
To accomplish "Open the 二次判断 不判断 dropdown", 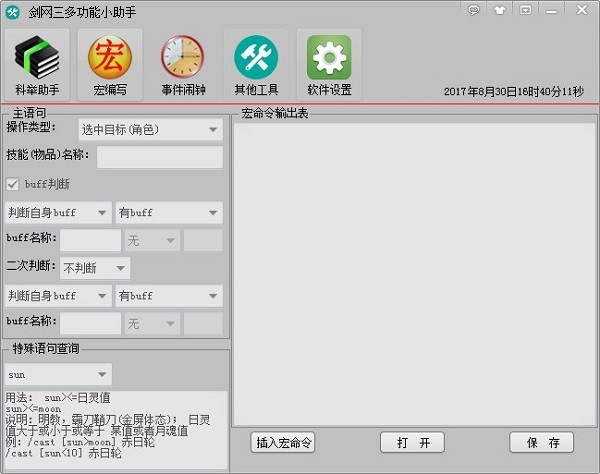I will (95, 268).
